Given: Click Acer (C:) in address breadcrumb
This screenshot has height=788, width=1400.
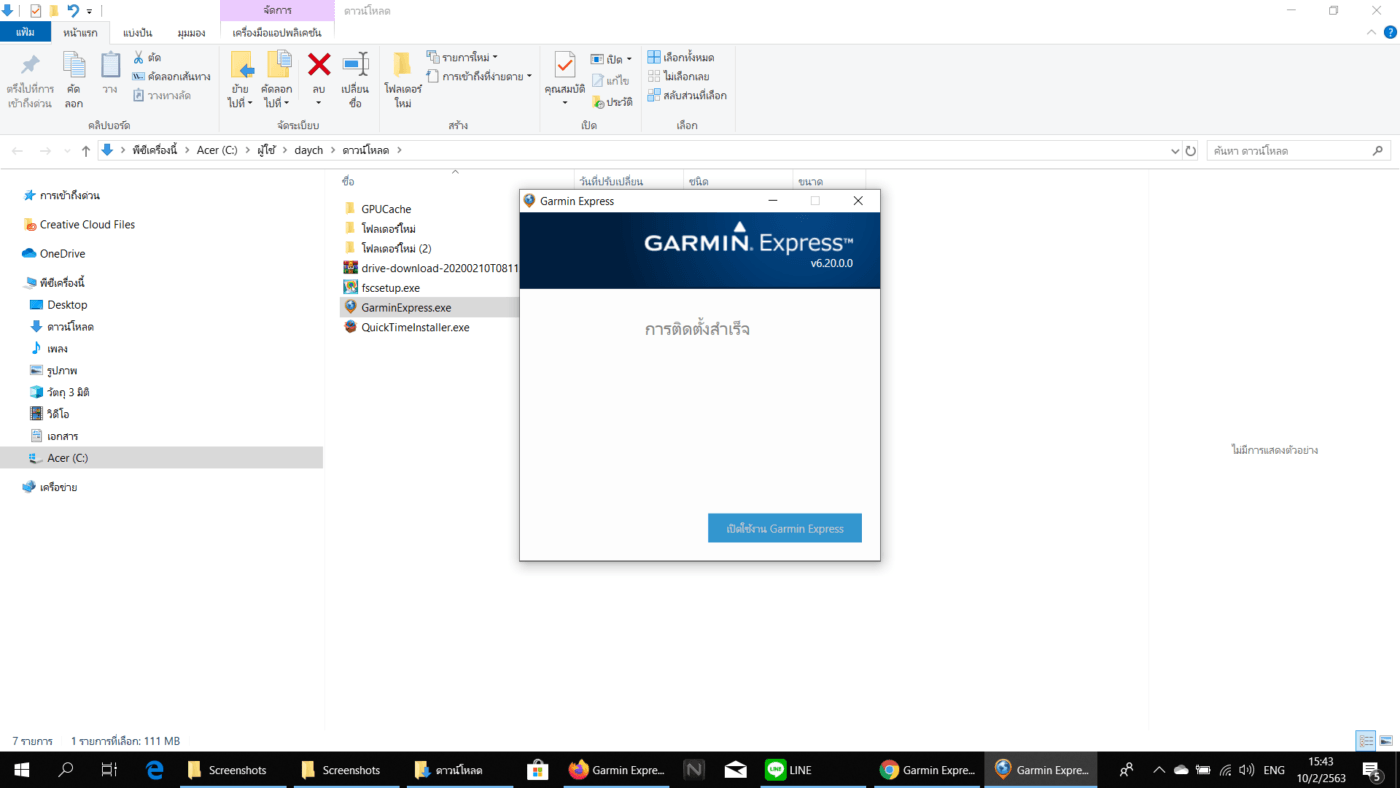Looking at the screenshot, I should pos(216,150).
